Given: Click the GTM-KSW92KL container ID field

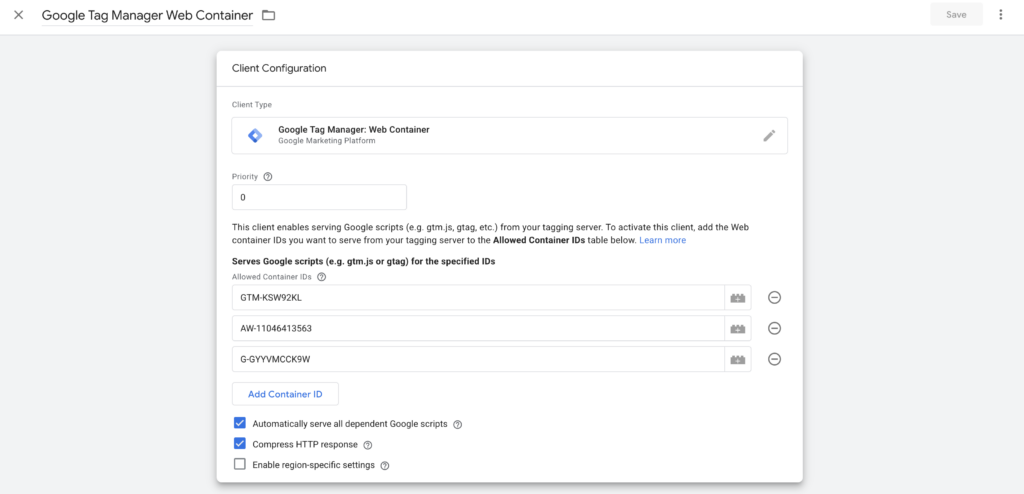Looking at the screenshot, I should pos(478,297).
